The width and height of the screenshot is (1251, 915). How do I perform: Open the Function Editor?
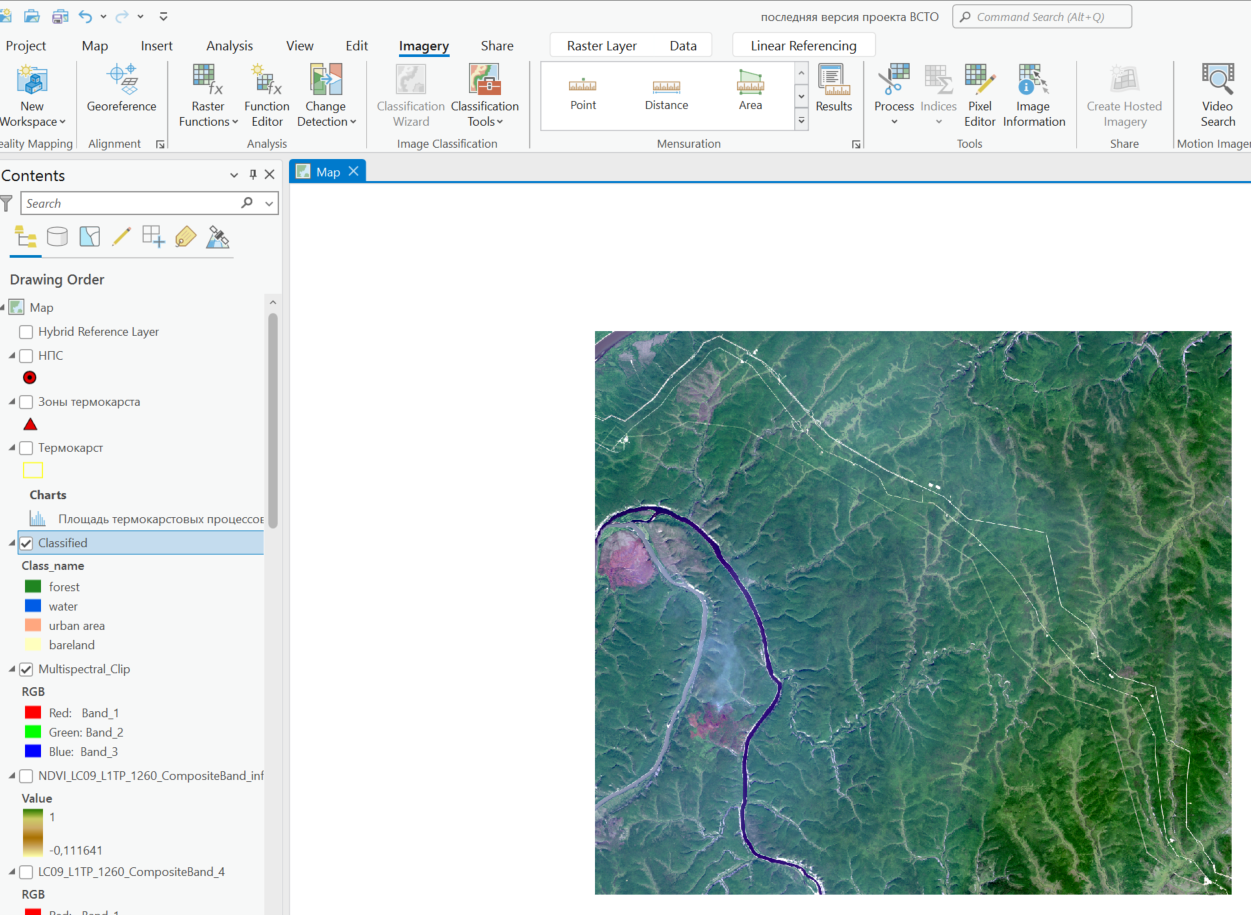tap(266, 89)
